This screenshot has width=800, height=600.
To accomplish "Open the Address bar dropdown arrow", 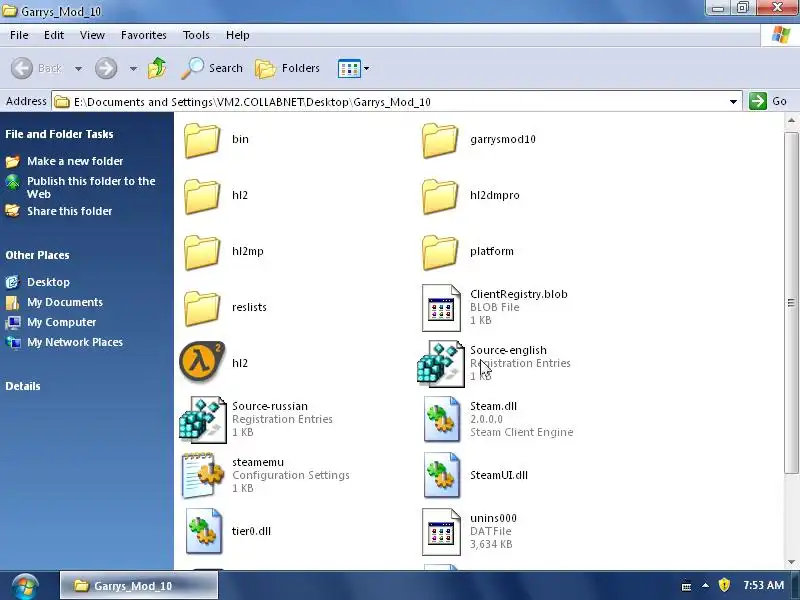I will click(733, 102).
